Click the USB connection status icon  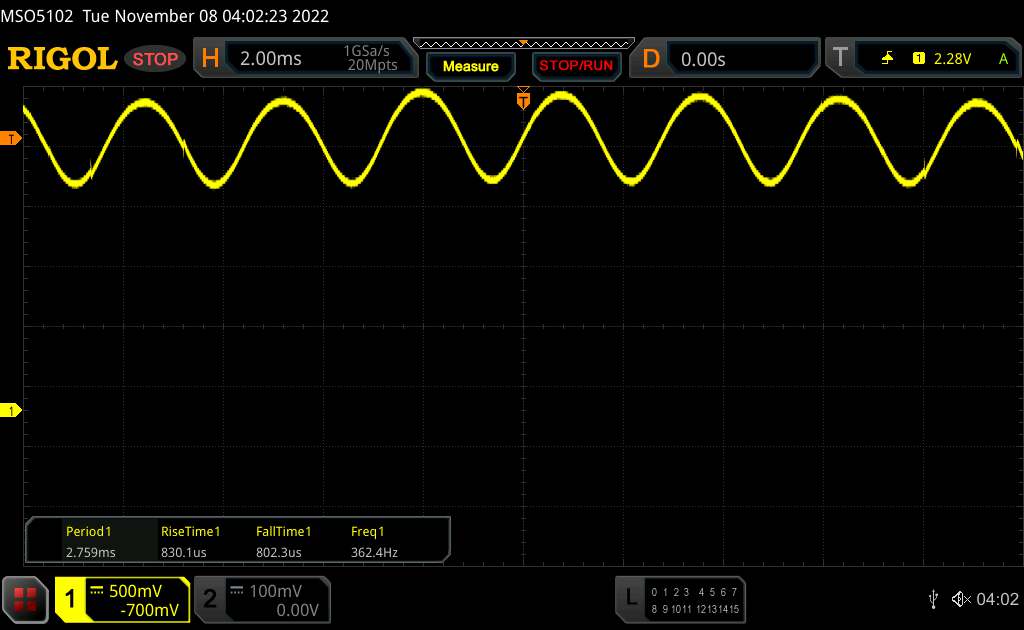point(933,599)
